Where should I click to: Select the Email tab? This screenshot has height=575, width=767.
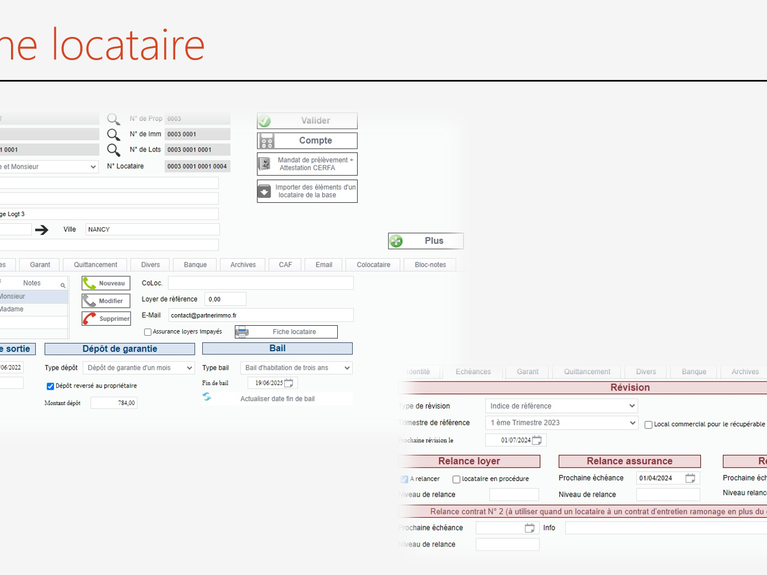point(324,265)
